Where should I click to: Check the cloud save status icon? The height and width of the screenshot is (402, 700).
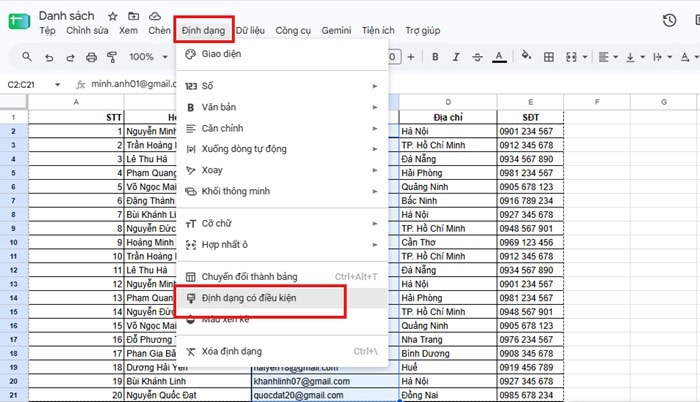tap(154, 16)
